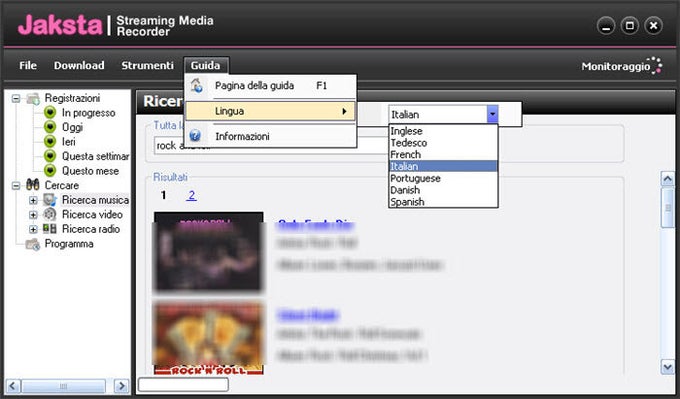Click the Ricerca video film reel icon
The height and width of the screenshot is (399, 680).
(50, 214)
